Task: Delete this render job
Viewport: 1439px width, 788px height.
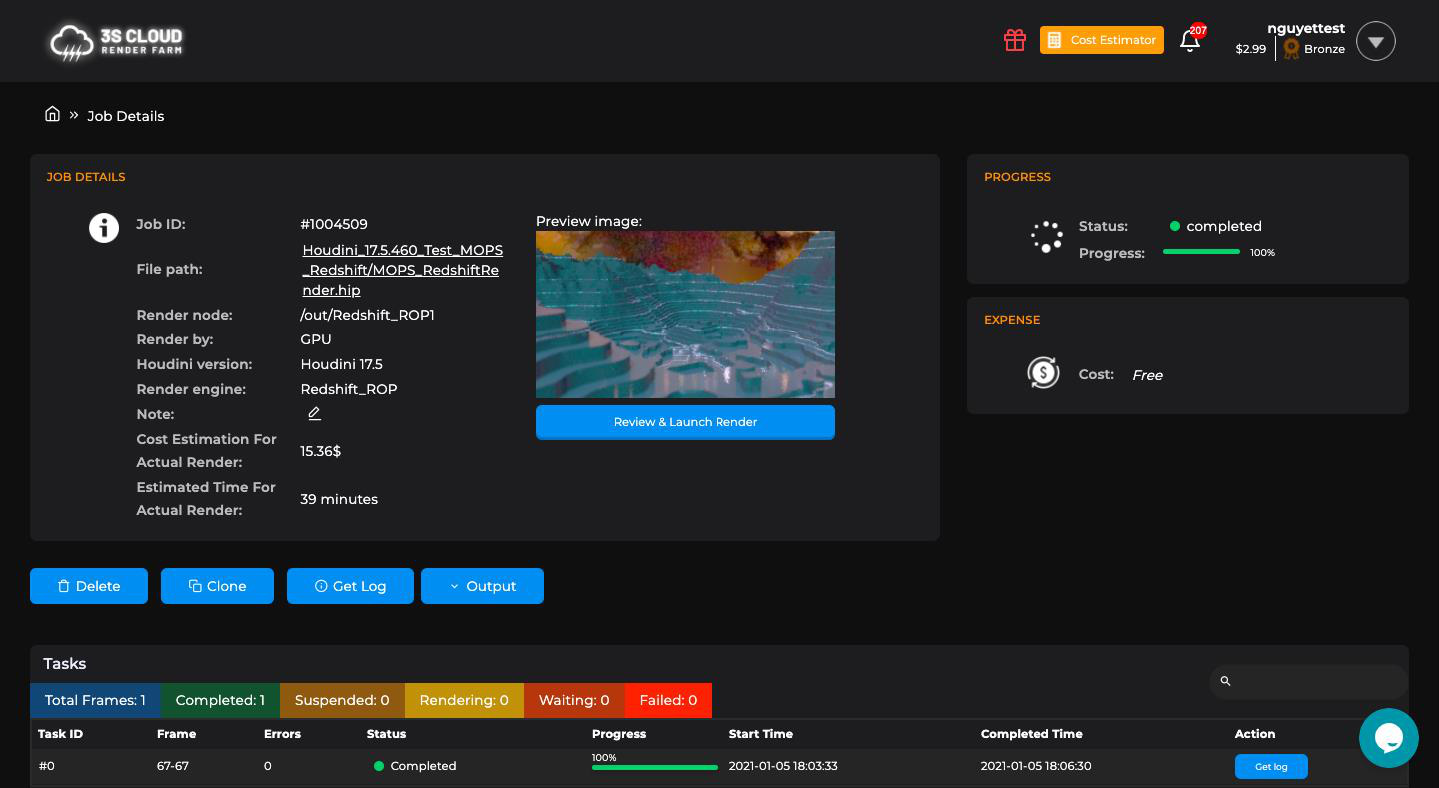Action: click(x=89, y=586)
